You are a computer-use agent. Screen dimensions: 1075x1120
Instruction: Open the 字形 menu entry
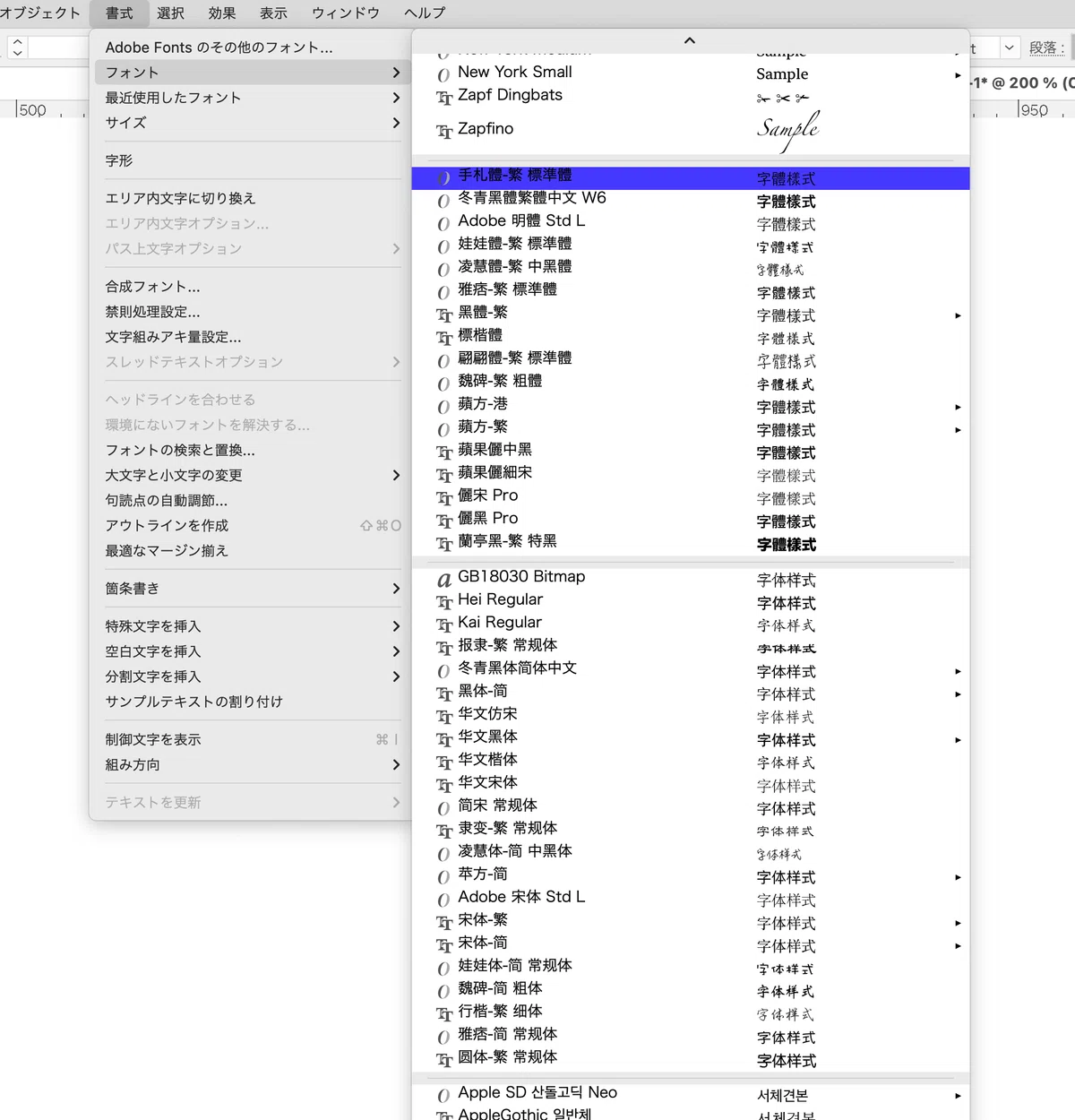[x=251, y=160]
